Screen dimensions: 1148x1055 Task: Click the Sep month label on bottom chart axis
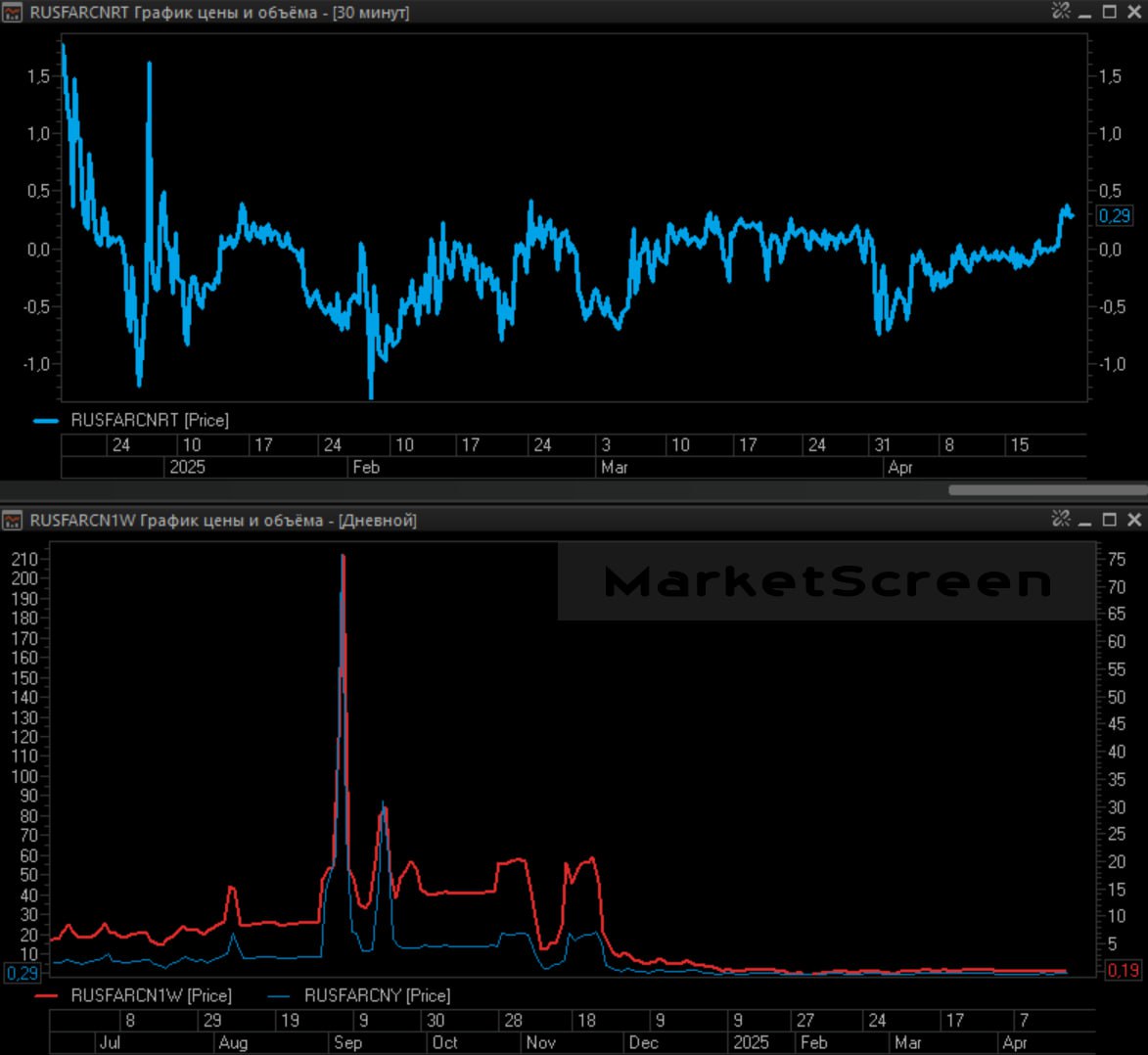tap(347, 1042)
